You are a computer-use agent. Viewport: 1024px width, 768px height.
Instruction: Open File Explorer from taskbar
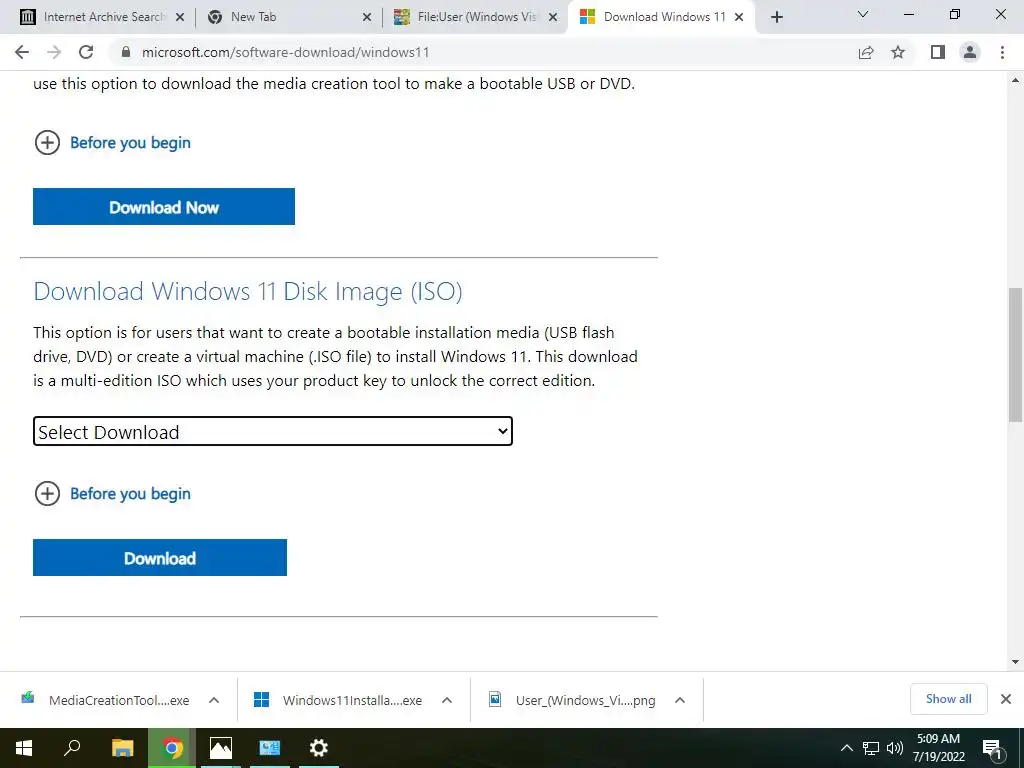point(123,748)
